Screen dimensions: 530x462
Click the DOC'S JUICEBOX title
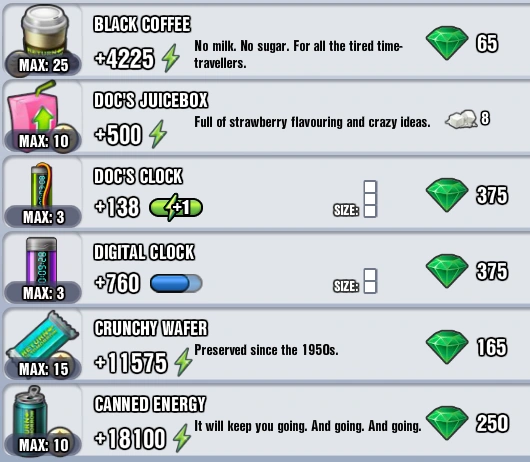[151, 100]
